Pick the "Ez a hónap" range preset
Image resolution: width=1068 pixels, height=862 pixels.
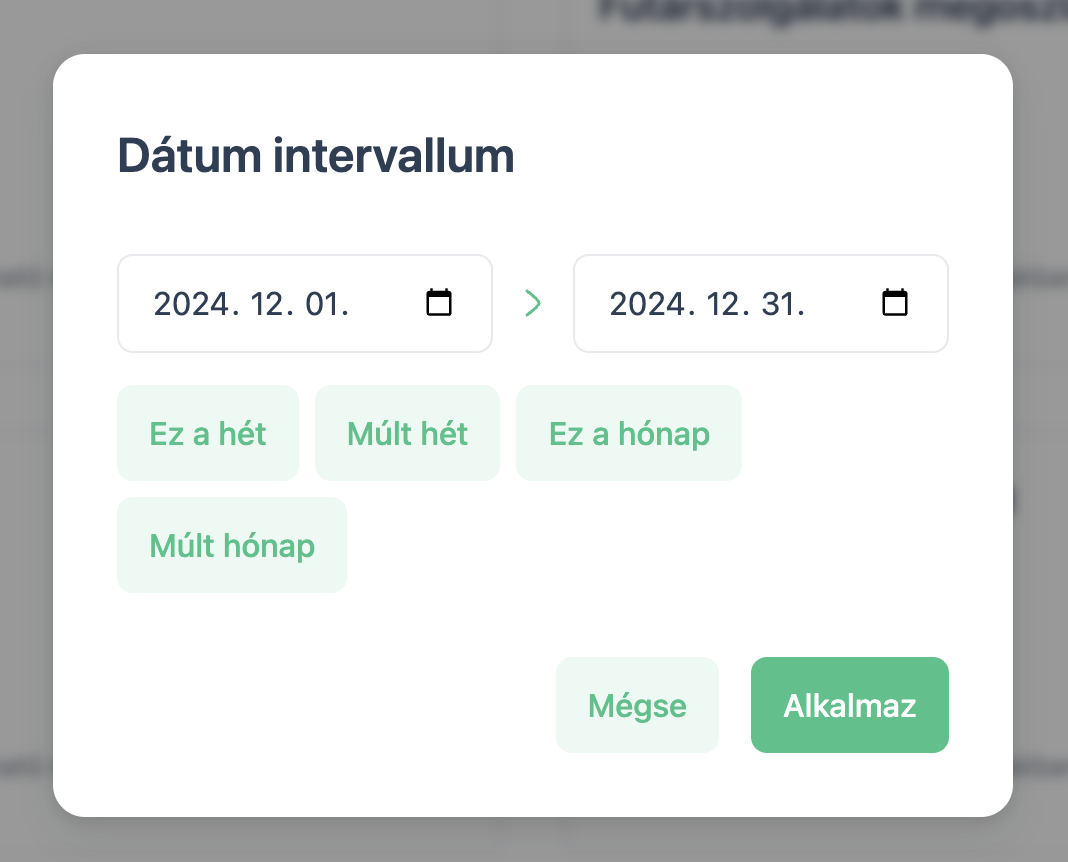click(629, 433)
